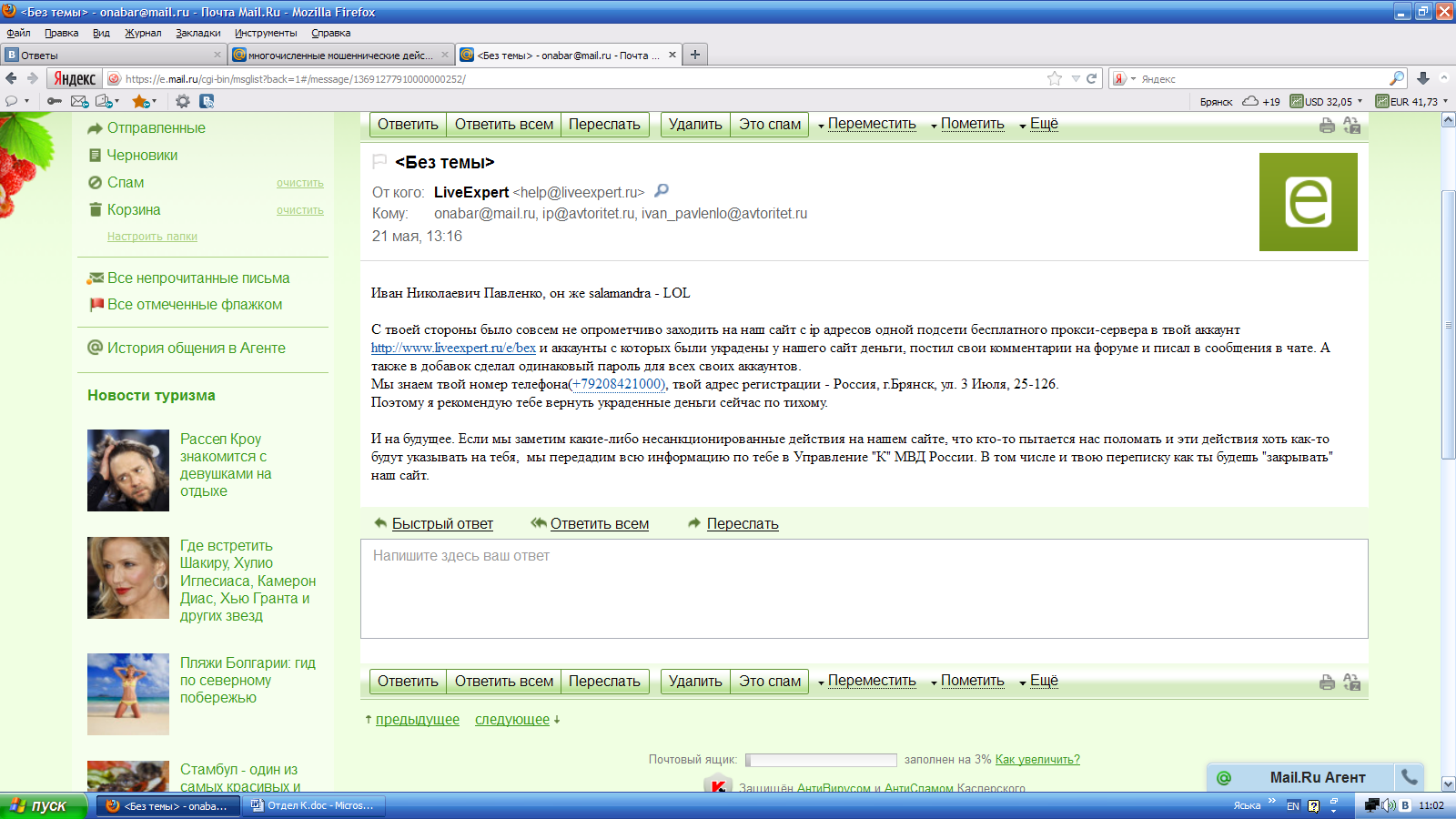
Task: Click the phone icon in Mail.Ru Agent
Action: click(1409, 777)
